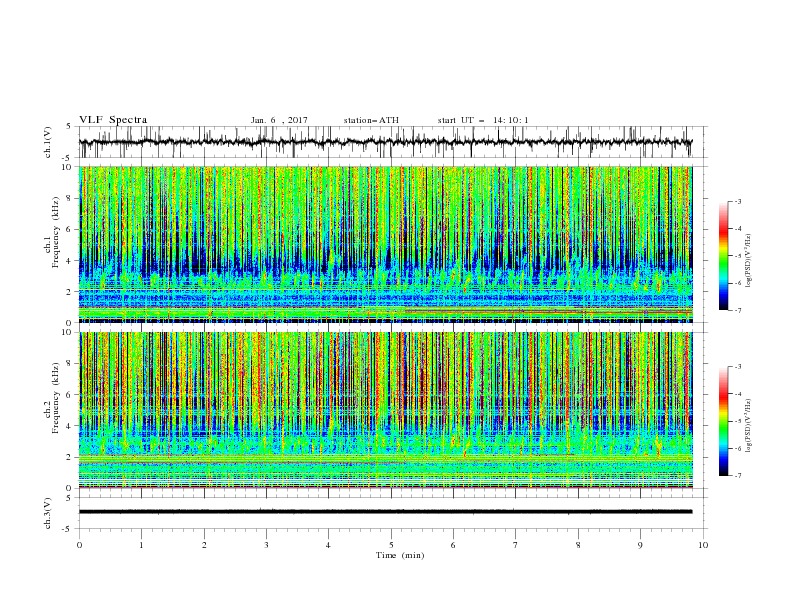Click the date 'Jan. 6 , 2017'
Viewport: 792px width, 612px height.
point(279,120)
